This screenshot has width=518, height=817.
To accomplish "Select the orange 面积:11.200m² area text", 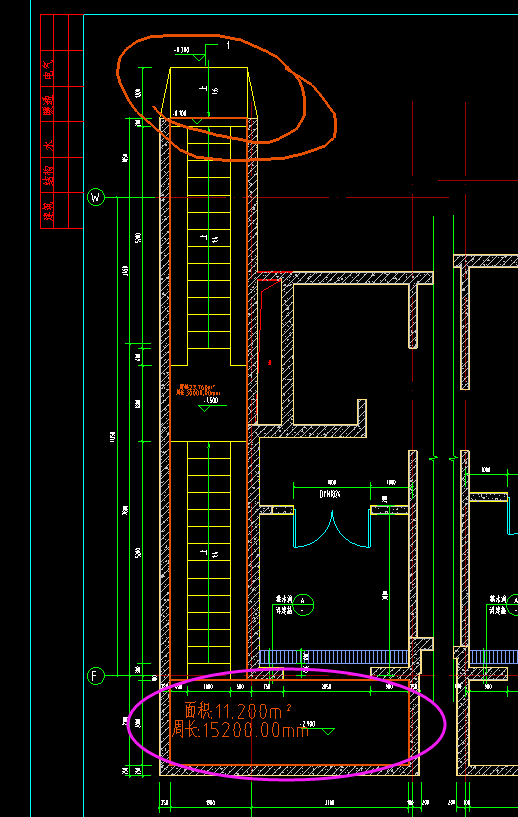I will 238,711.
